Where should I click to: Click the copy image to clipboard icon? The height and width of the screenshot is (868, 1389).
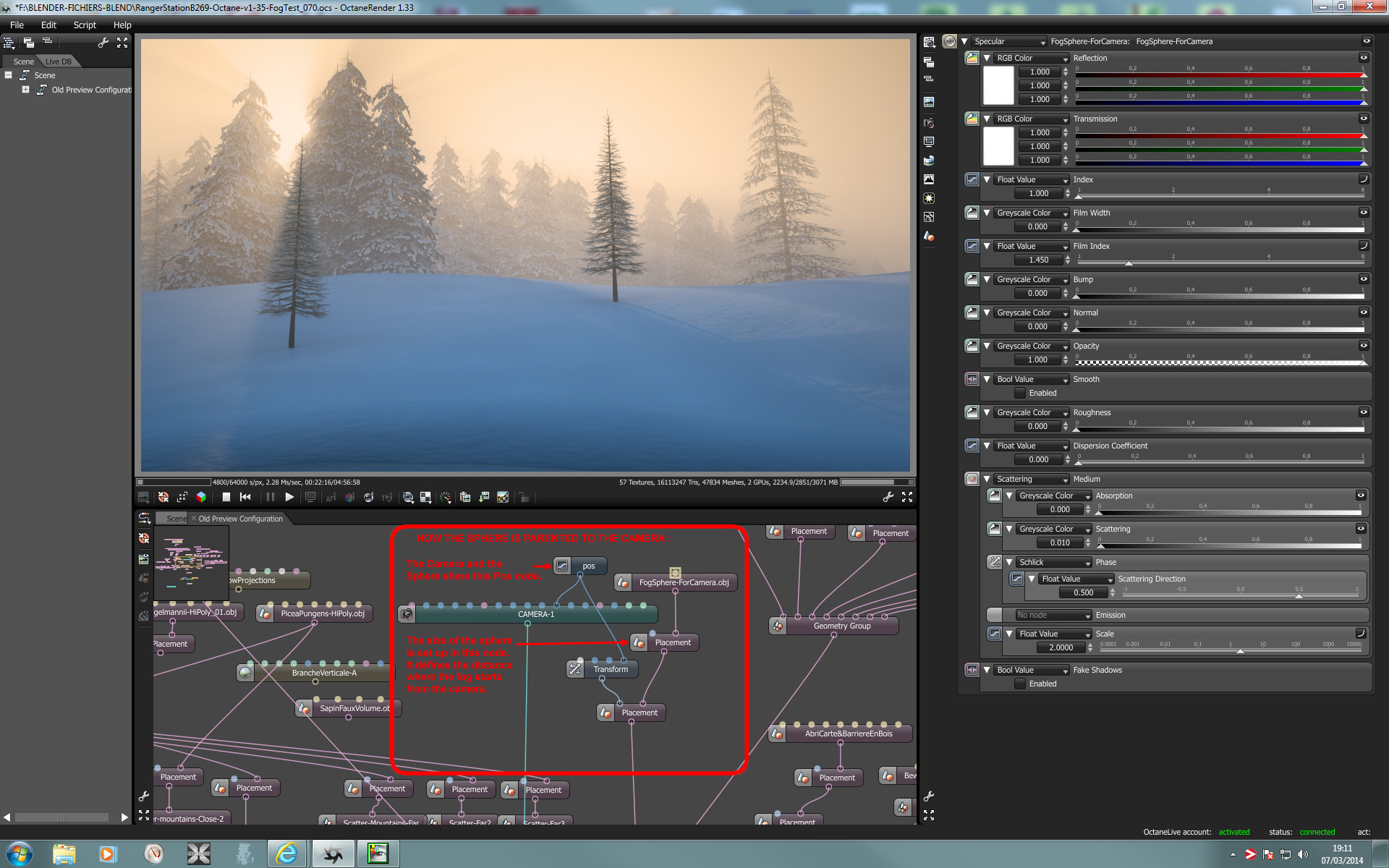[465, 497]
